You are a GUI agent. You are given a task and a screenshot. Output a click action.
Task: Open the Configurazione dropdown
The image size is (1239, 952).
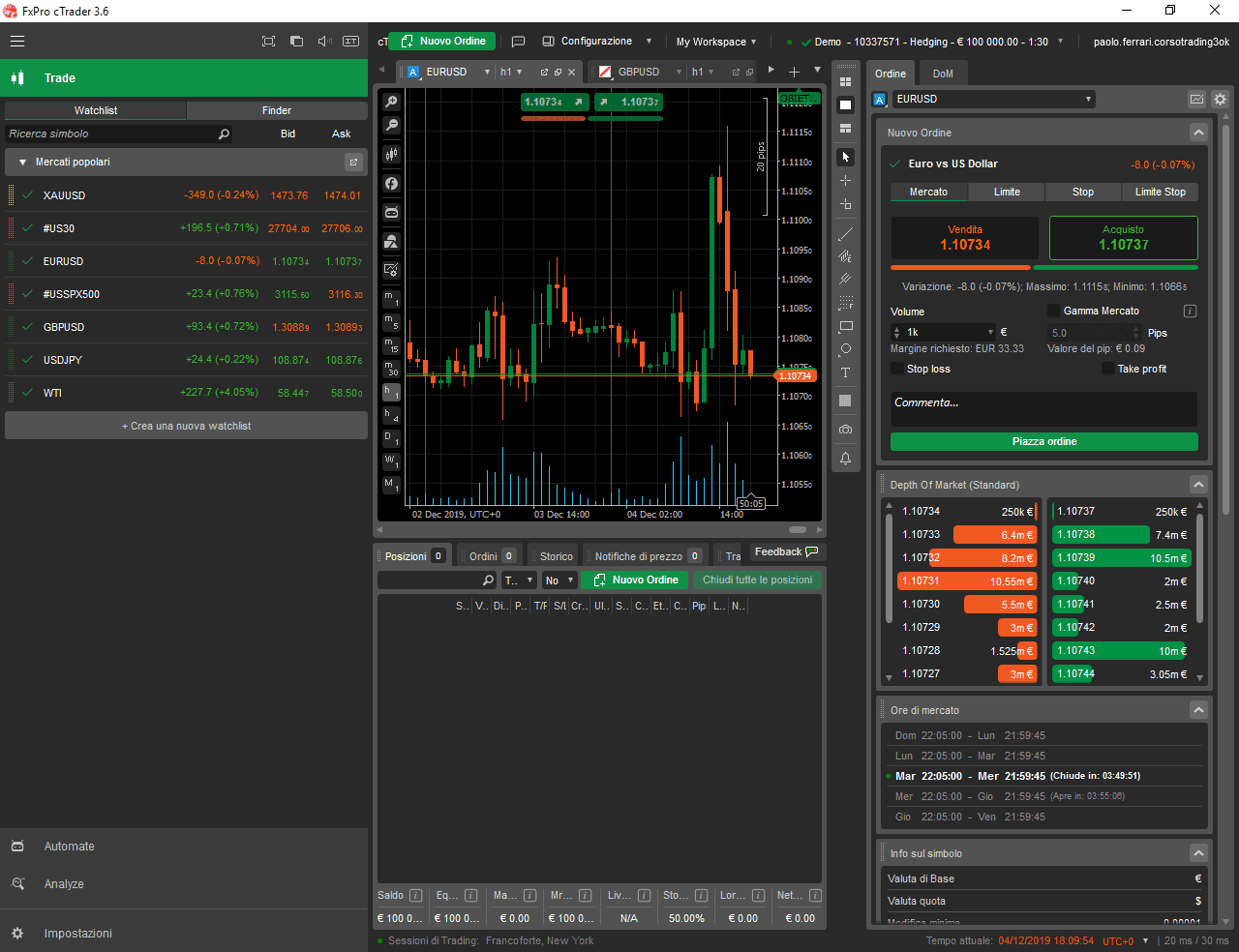(597, 42)
